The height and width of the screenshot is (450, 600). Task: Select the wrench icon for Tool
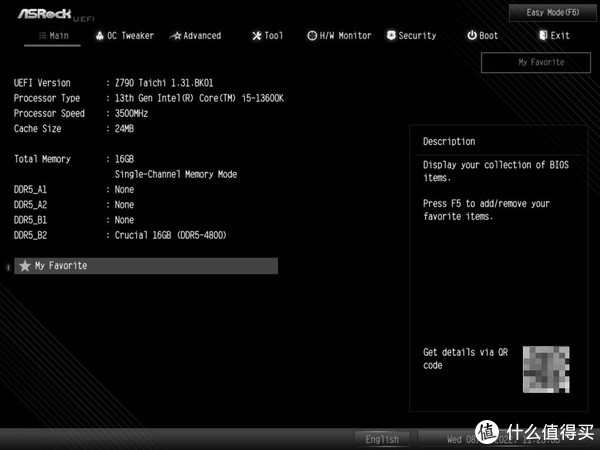tap(257, 36)
